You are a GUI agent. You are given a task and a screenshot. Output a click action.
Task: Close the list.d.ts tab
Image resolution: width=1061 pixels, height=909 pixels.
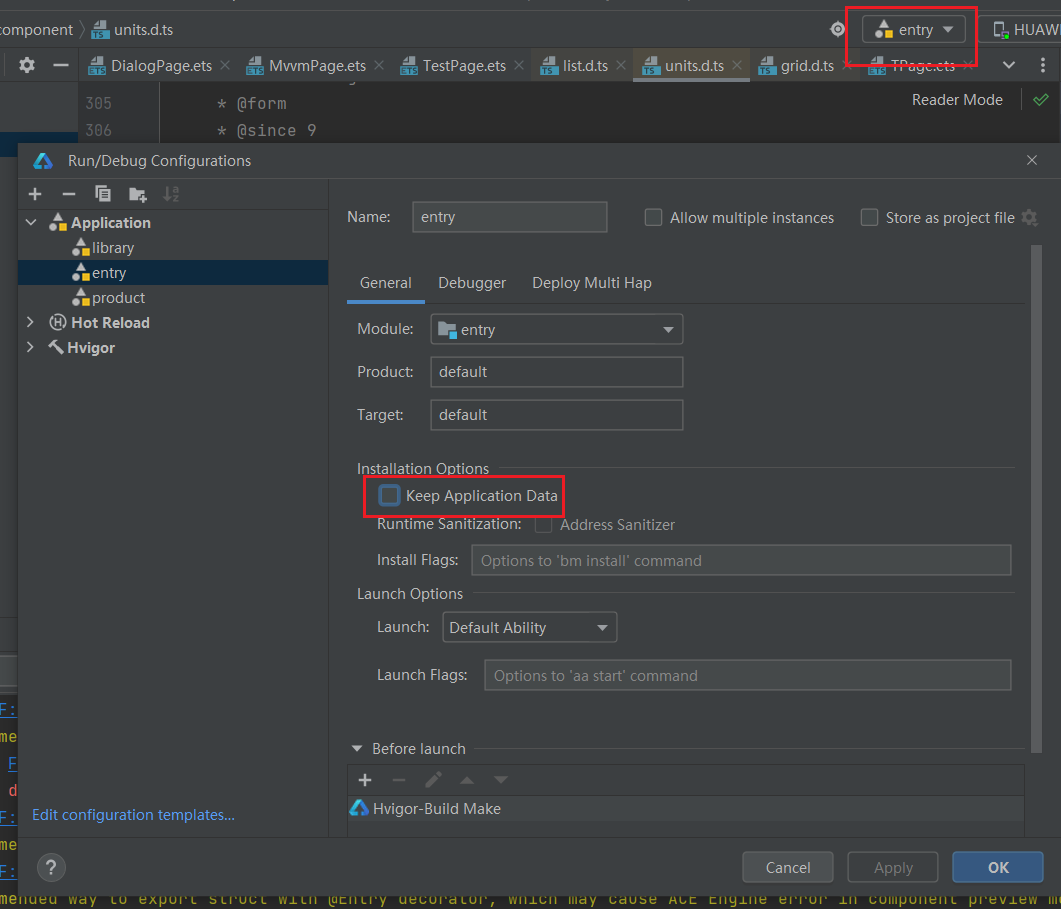[x=620, y=65]
